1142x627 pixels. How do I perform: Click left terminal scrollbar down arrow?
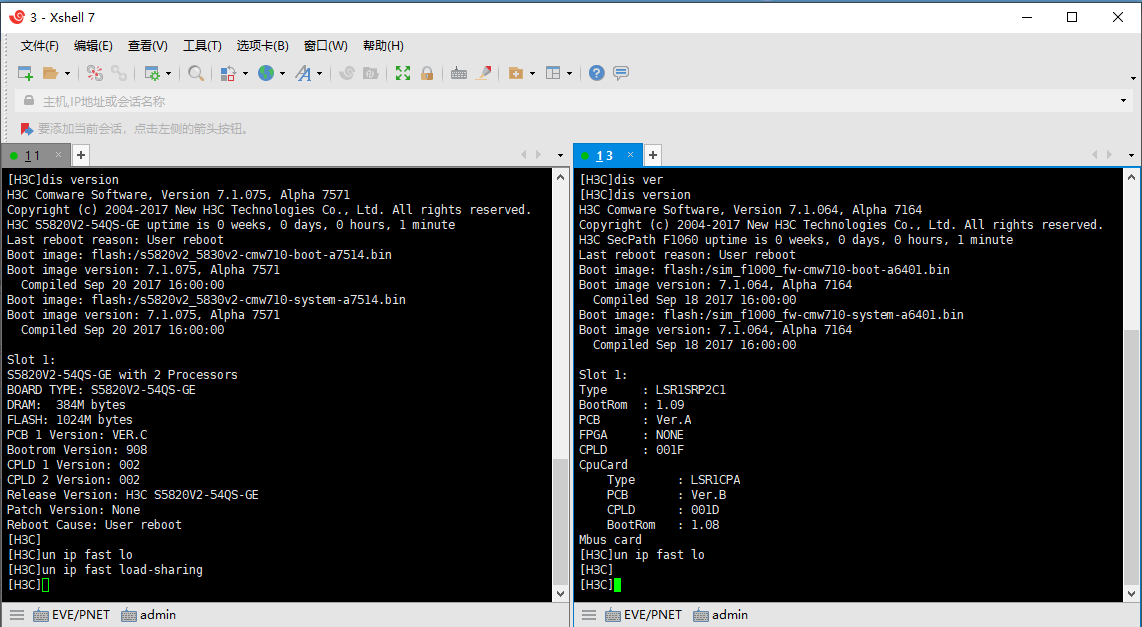click(x=560, y=594)
